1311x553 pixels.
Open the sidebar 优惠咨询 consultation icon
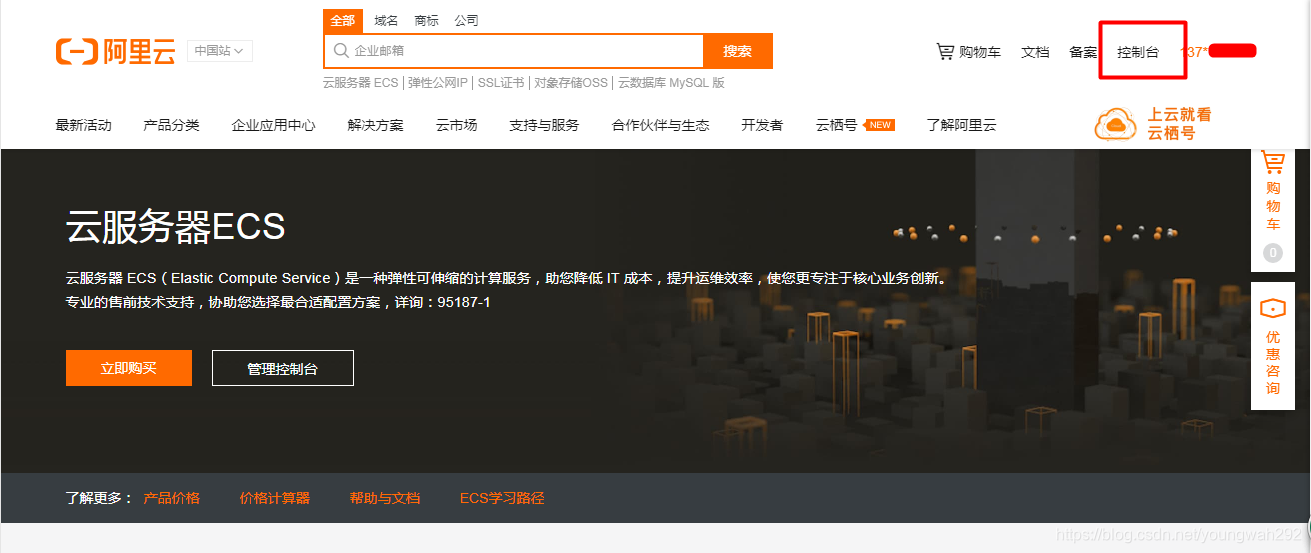click(x=1272, y=307)
